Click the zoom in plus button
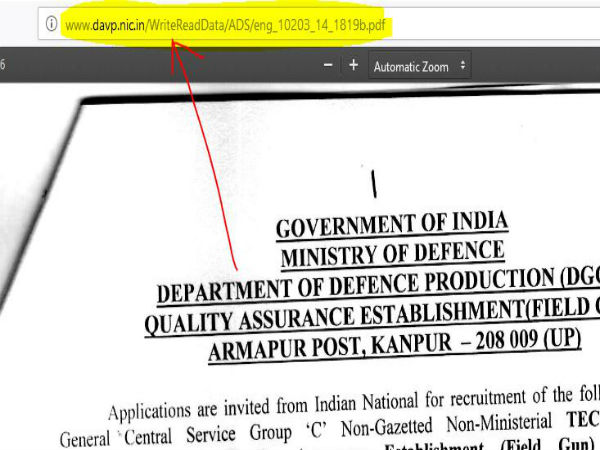This screenshot has width=600, height=450. click(x=354, y=65)
